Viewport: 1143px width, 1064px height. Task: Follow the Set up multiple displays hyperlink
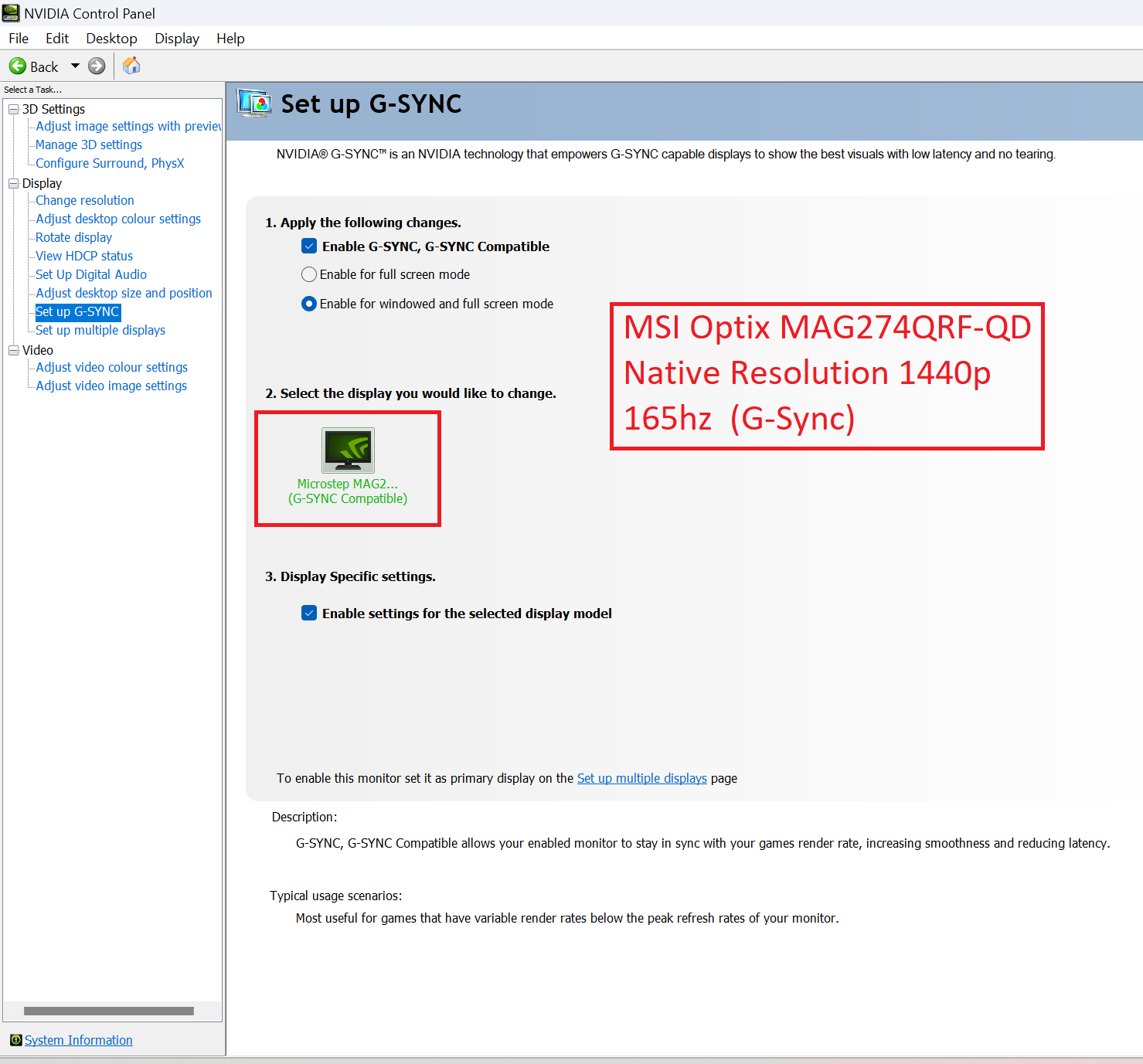(x=642, y=778)
